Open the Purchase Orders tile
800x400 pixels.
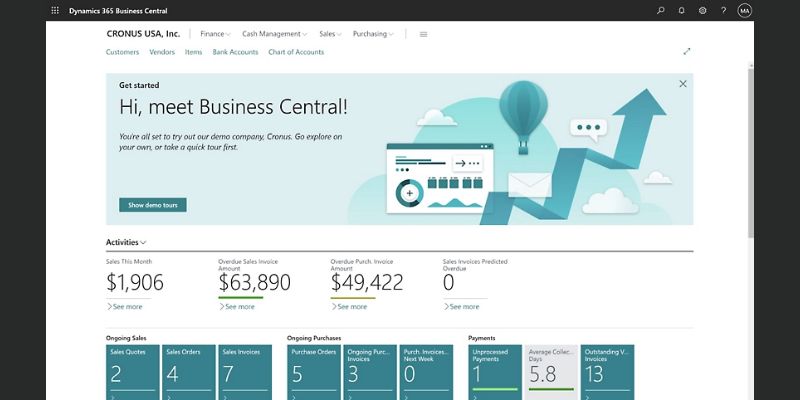pos(314,372)
